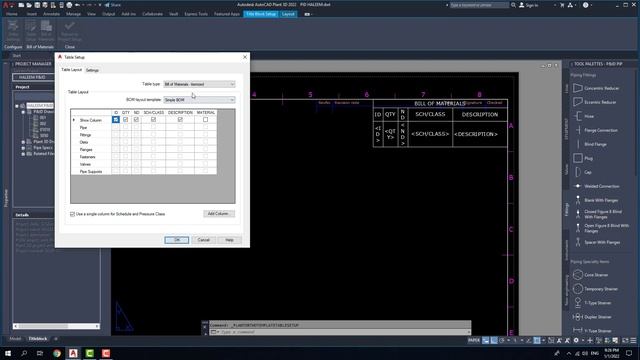Viewport: 640px width, 360px height.
Task: Open the Help question mark icon
Action: [586, 5]
